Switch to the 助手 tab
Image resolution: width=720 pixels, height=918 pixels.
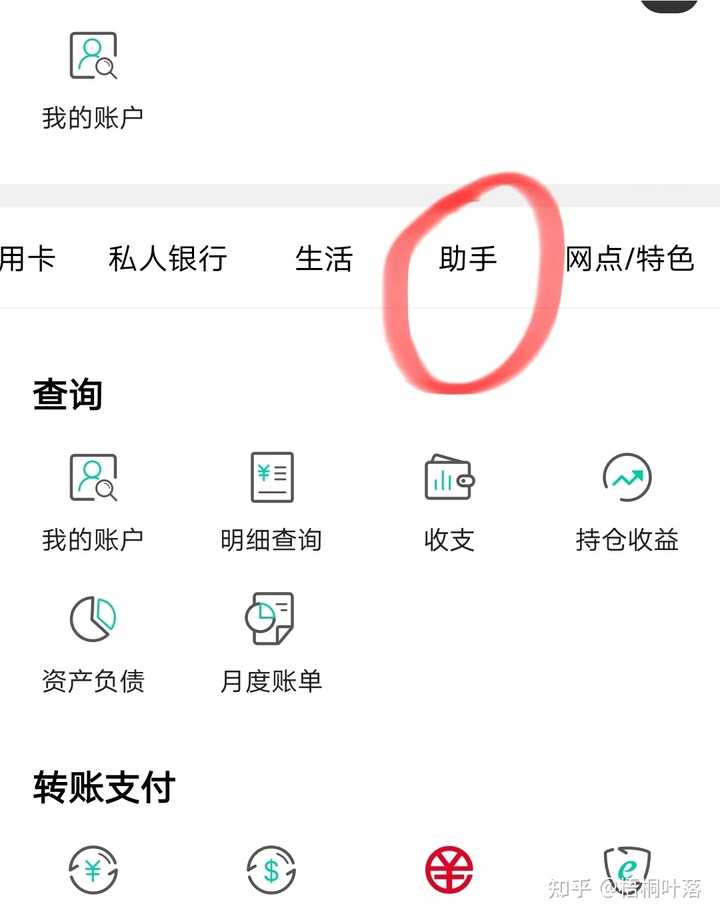[468, 258]
